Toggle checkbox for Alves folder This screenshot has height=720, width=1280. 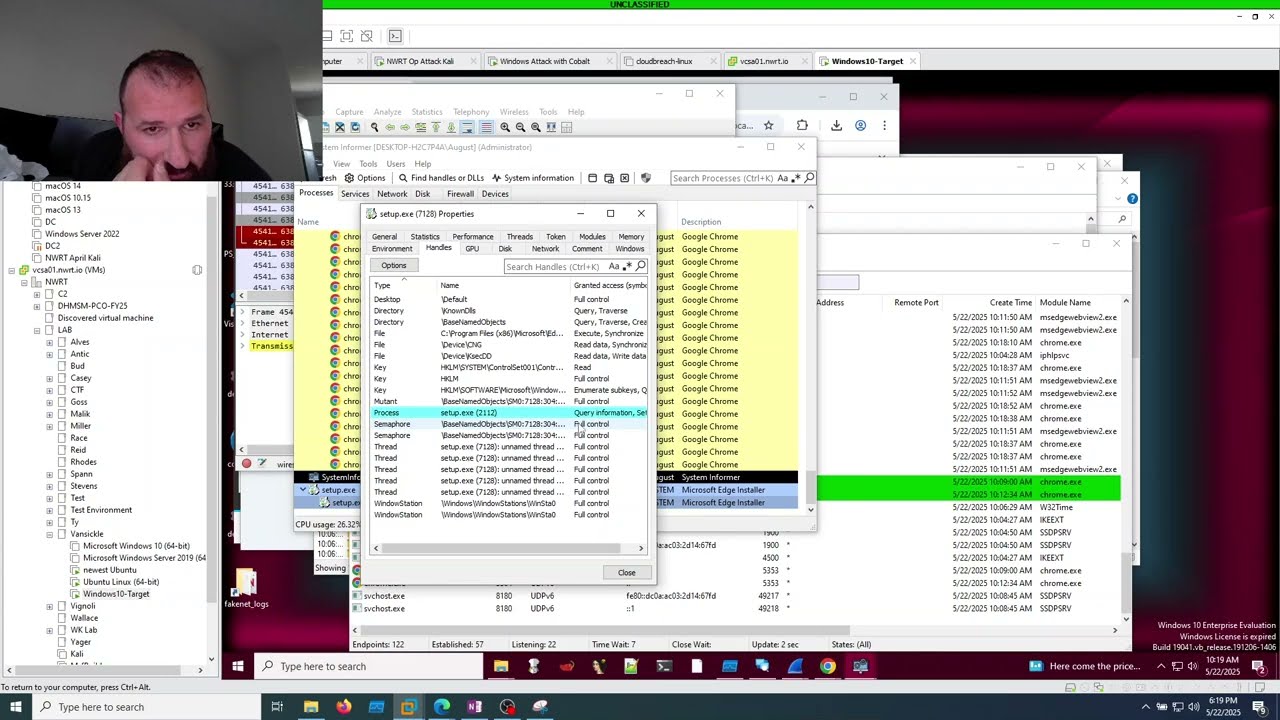(x=62, y=342)
